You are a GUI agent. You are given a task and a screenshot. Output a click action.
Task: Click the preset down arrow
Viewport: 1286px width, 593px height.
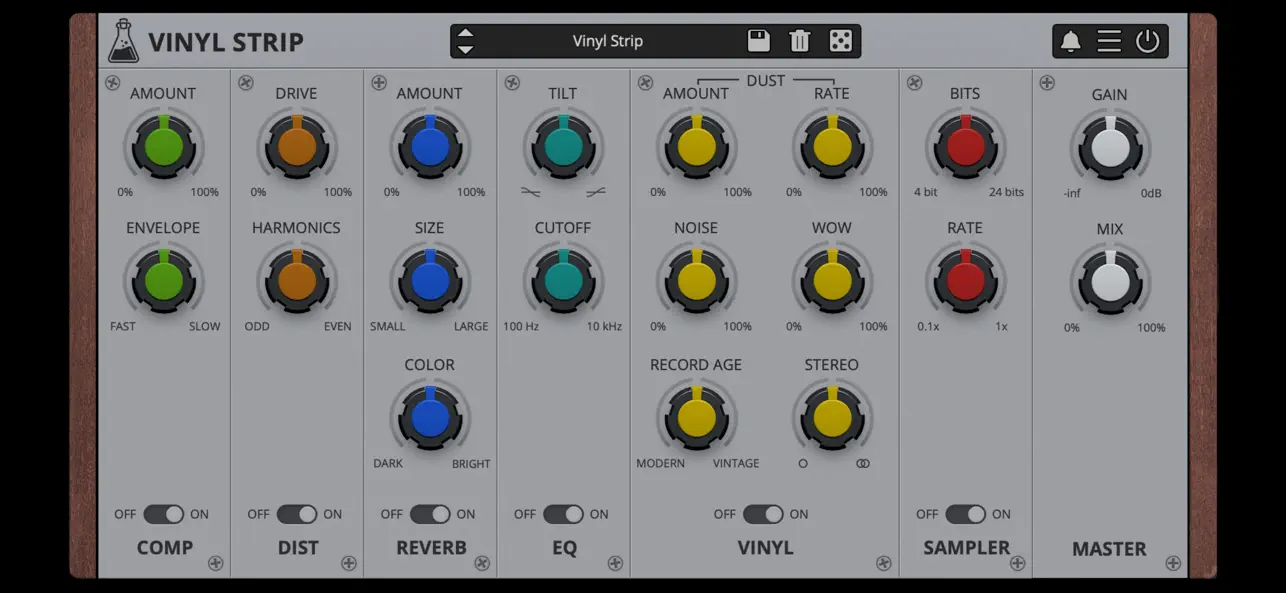pos(465,48)
